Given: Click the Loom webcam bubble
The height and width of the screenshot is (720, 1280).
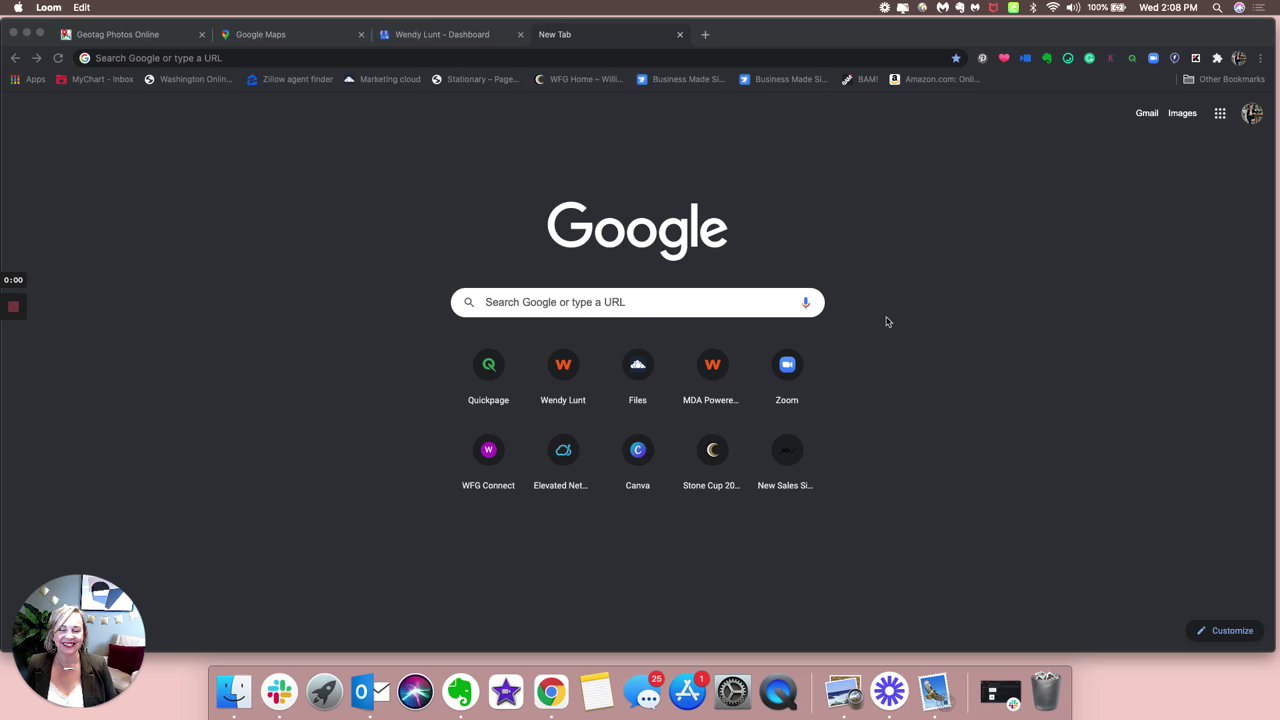Looking at the screenshot, I should [x=80, y=640].
